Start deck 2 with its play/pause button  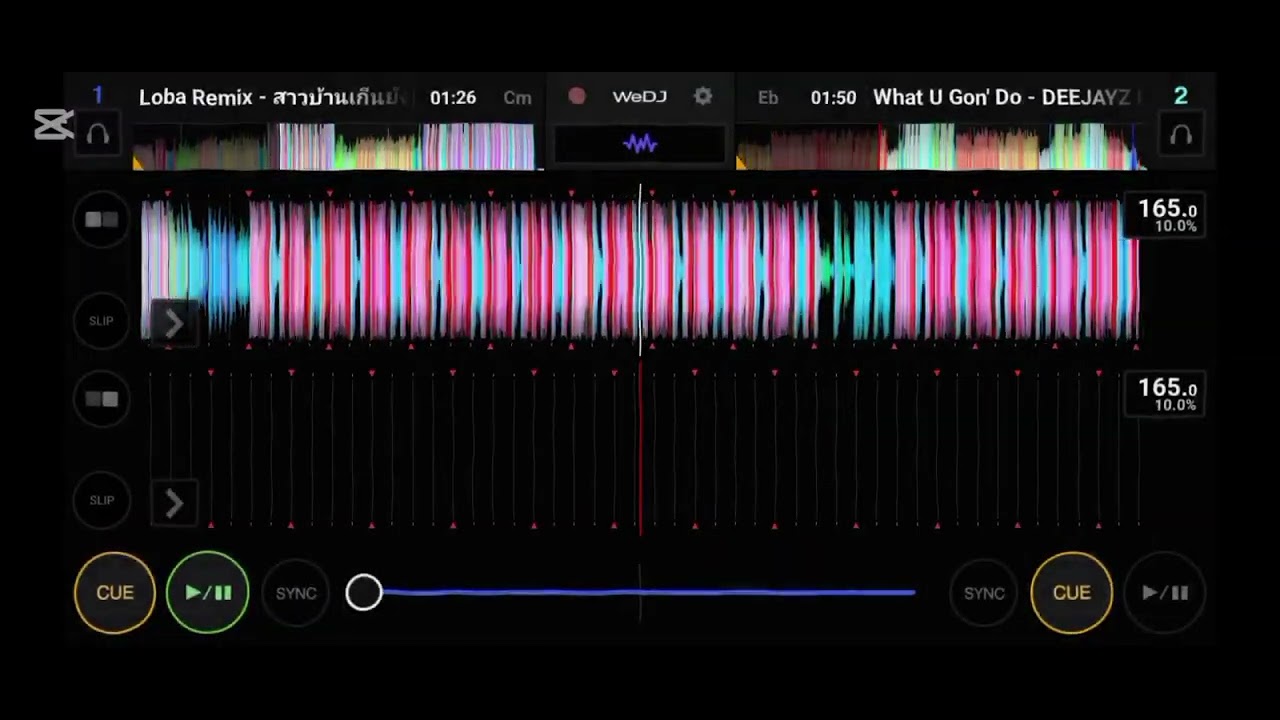(1165, 593)
